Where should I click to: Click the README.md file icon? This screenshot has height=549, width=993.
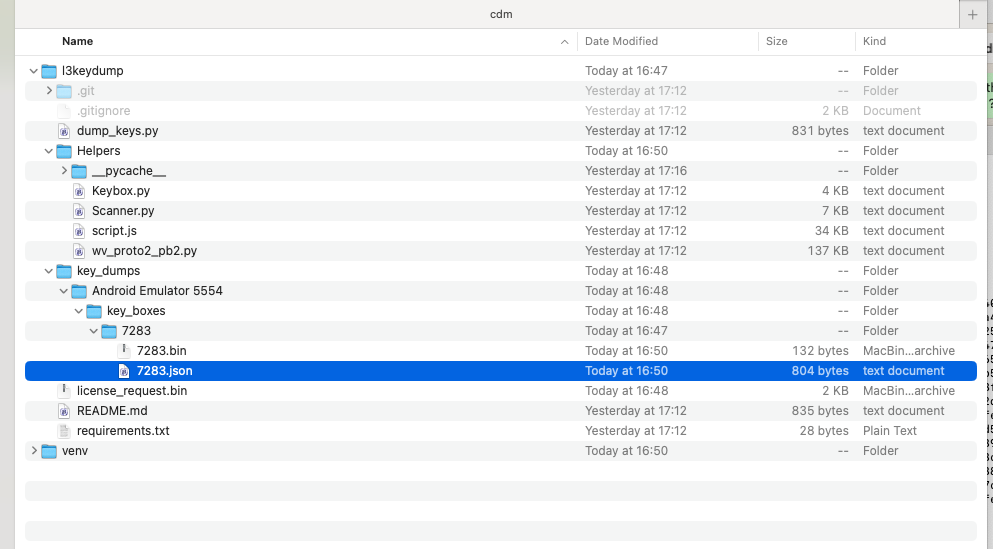[x=64, y=411]
